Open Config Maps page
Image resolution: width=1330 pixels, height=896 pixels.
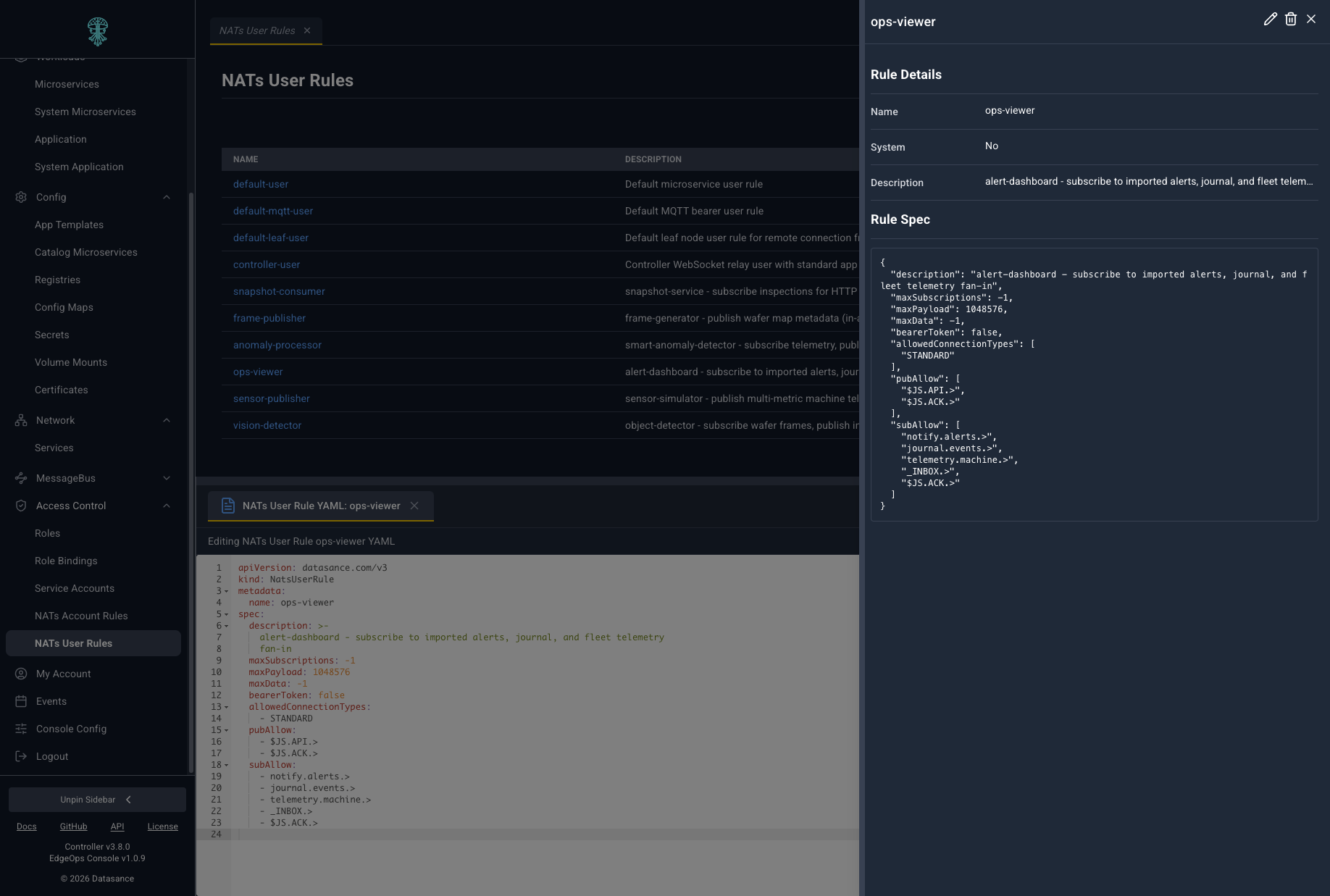click(x=64, y=307)
